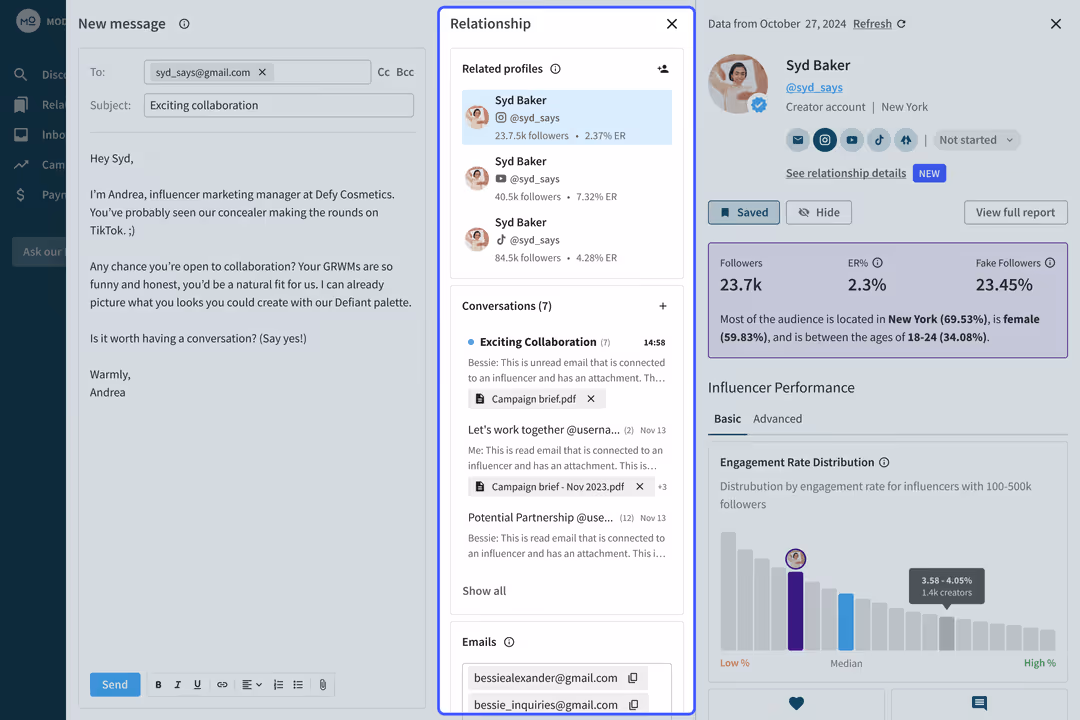The height and width of the screenshot is (720, 1080).
Task: Remove Campaign brief - Nov 2023.pdf attachment
Action: [x=640, y=486]
